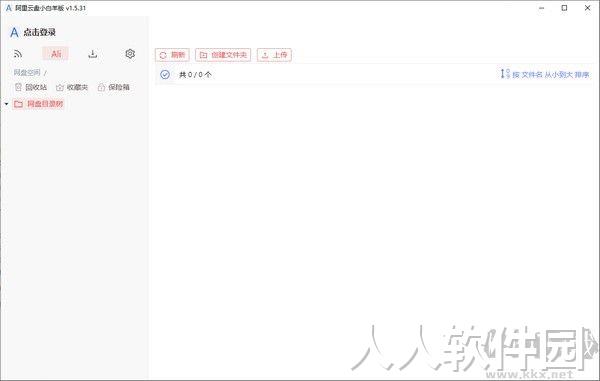Image resolution: width=600 pixels, height=381 pixels.
Task: Open the 保险箱 safe box
Action: [114, 87]
